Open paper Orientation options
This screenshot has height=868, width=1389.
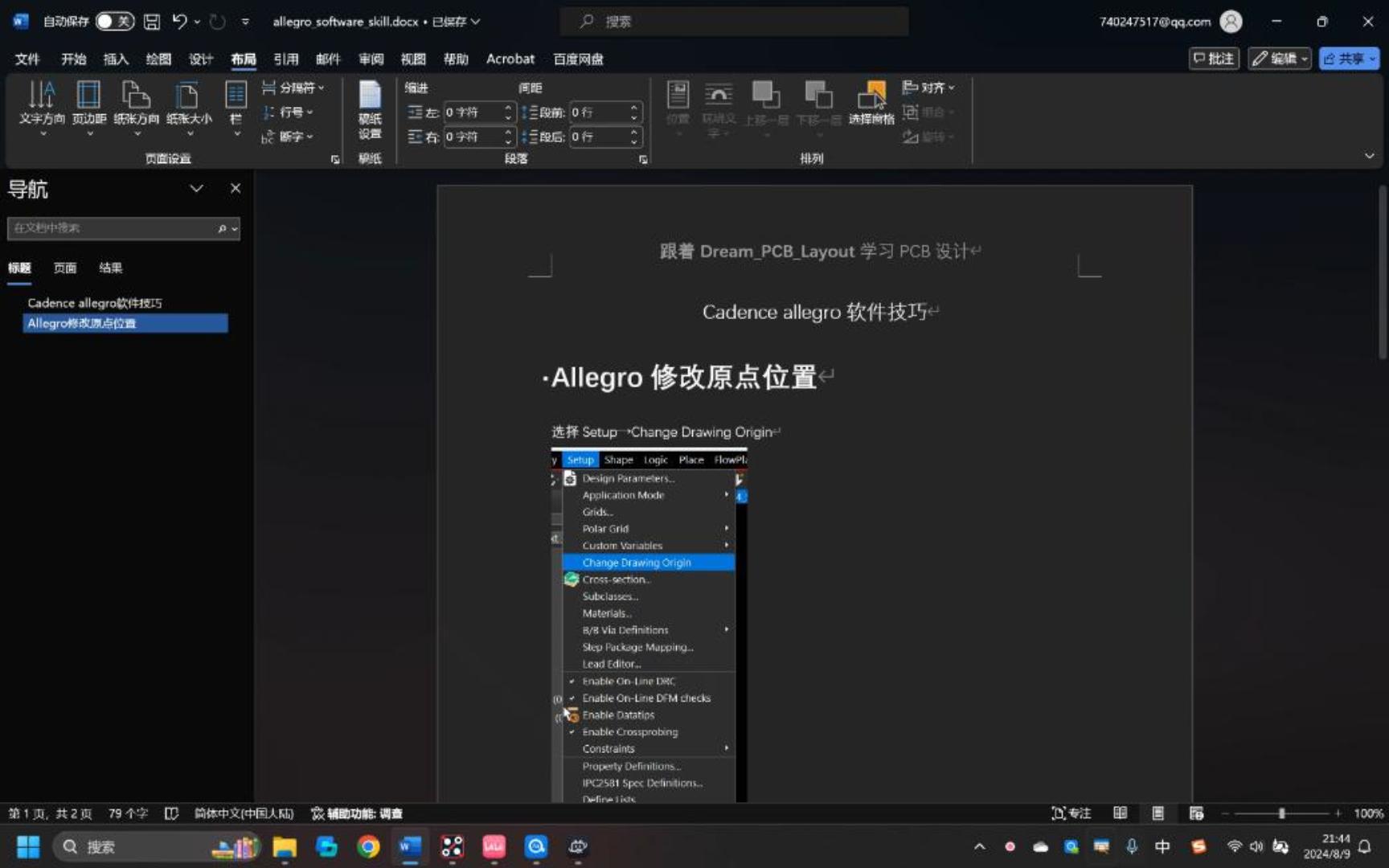[x=136, y=107]
